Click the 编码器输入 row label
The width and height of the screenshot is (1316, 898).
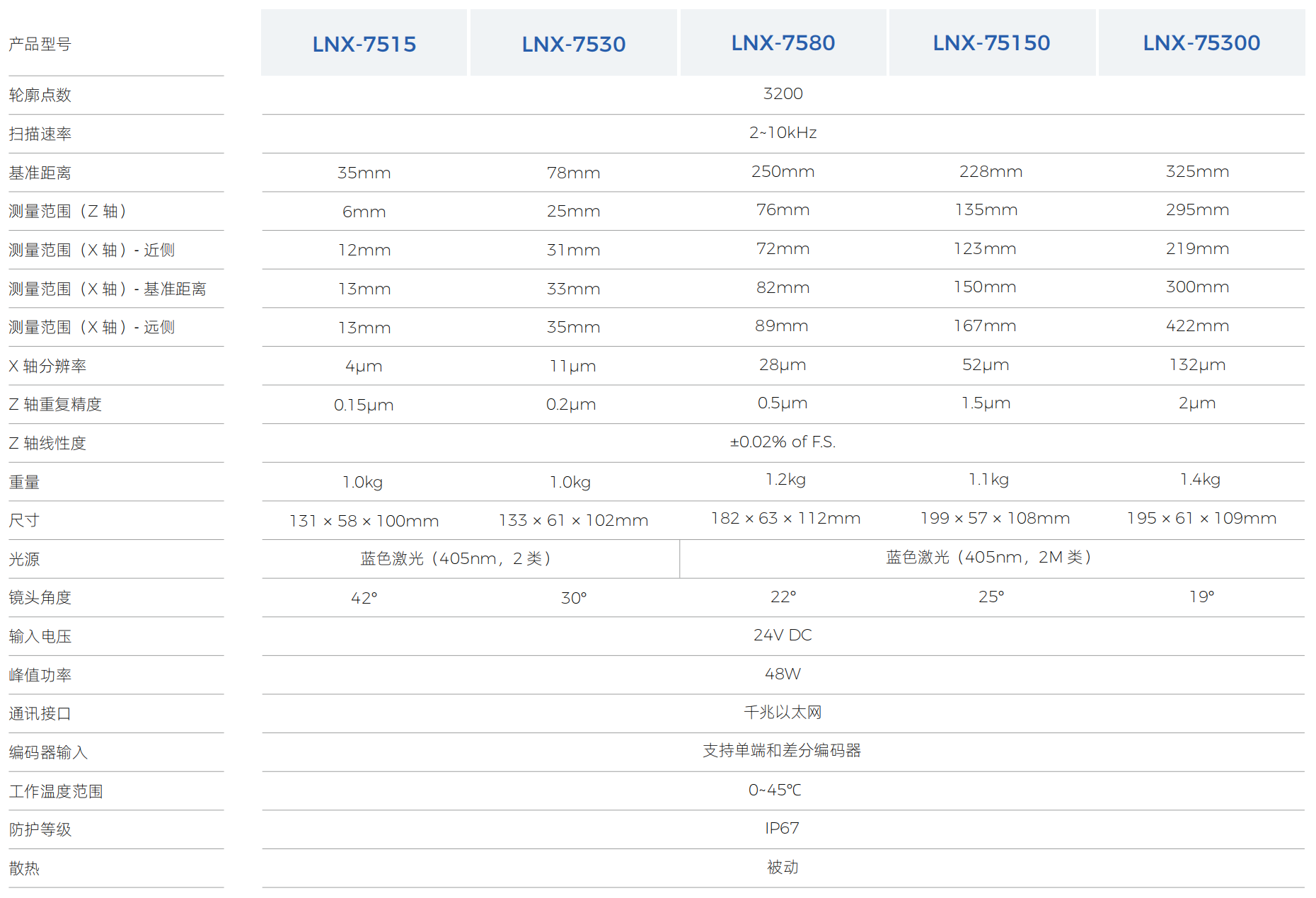(x=48, y=752)
